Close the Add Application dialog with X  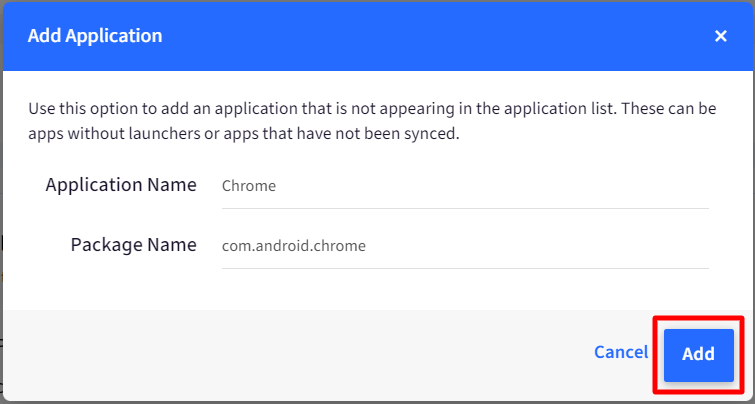coord(720,36)
